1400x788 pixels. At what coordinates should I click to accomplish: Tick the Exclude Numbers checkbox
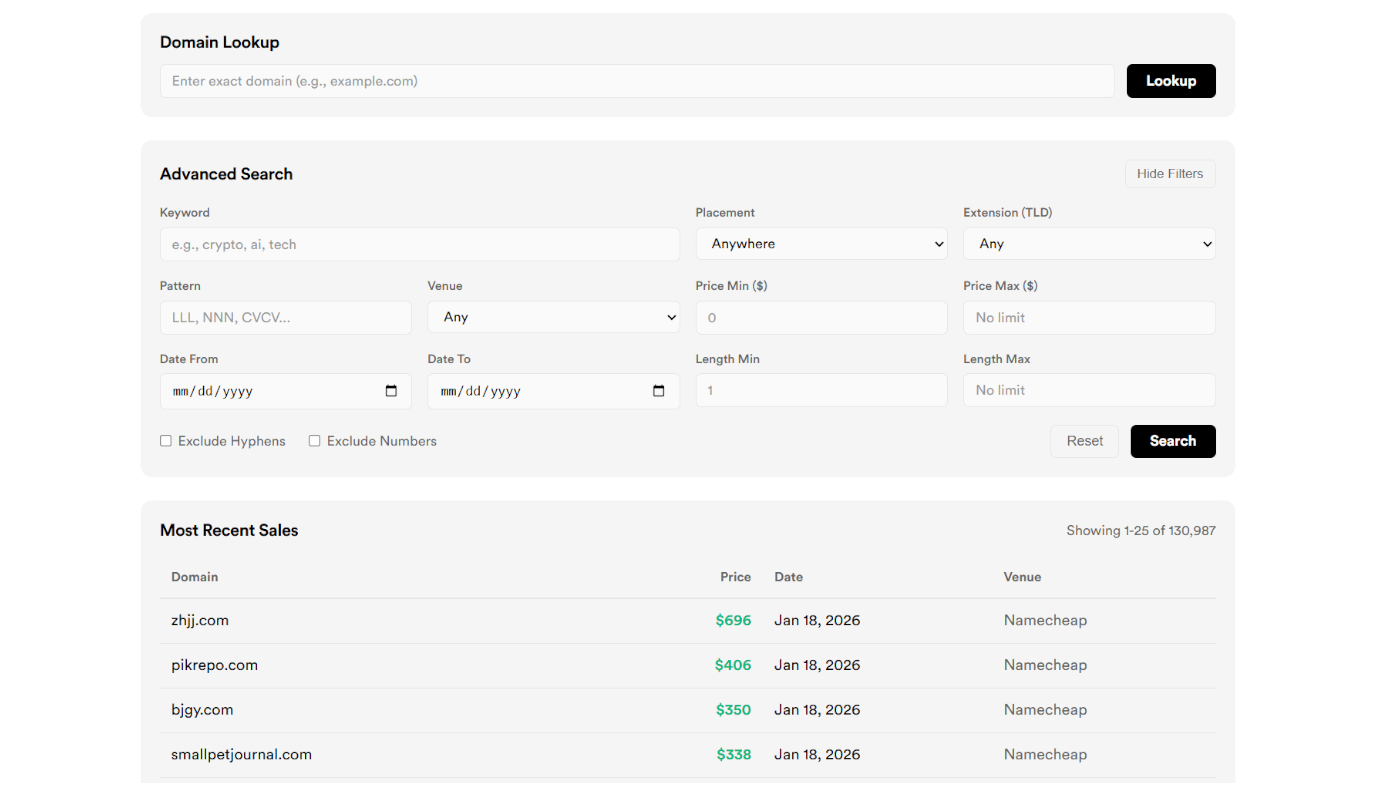[314, 441]
